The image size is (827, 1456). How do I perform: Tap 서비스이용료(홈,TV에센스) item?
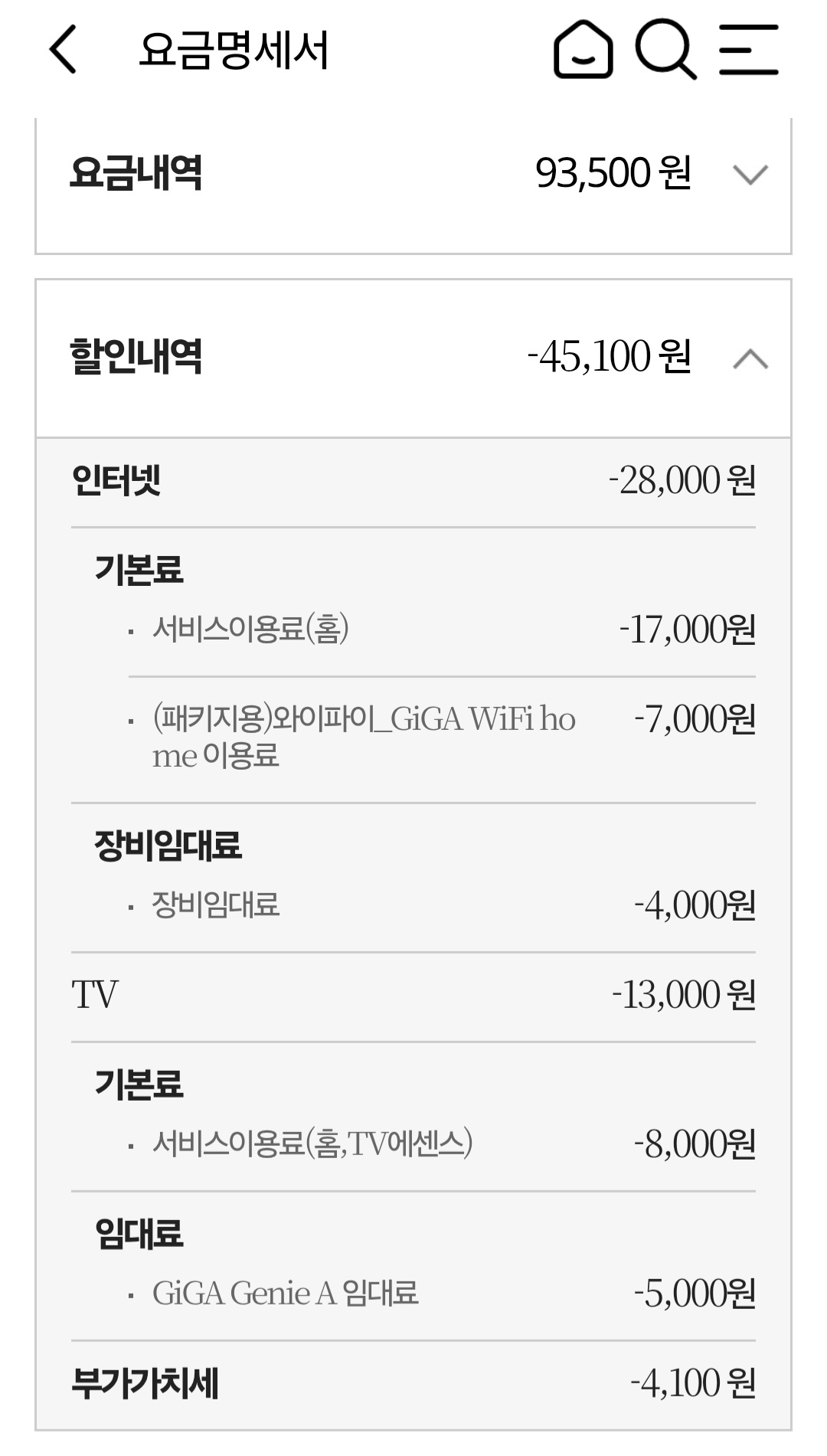point(312,1144)
